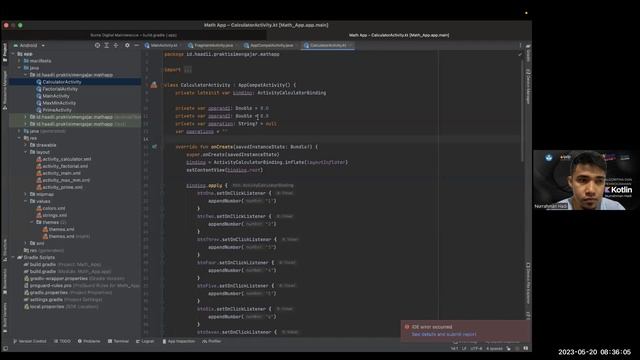
Task: Click the read-only lock icon in status bar
Action: point(509,349)
